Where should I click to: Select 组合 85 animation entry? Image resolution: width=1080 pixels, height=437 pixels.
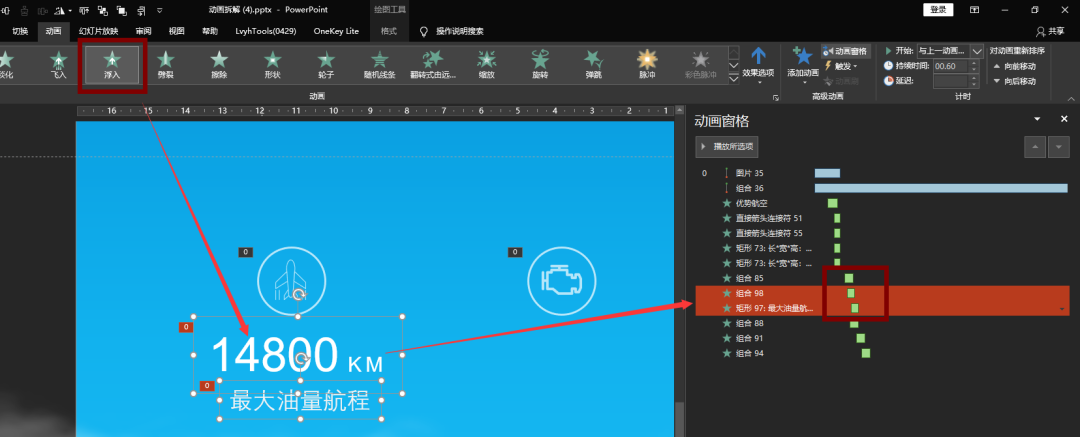point(749,278)
